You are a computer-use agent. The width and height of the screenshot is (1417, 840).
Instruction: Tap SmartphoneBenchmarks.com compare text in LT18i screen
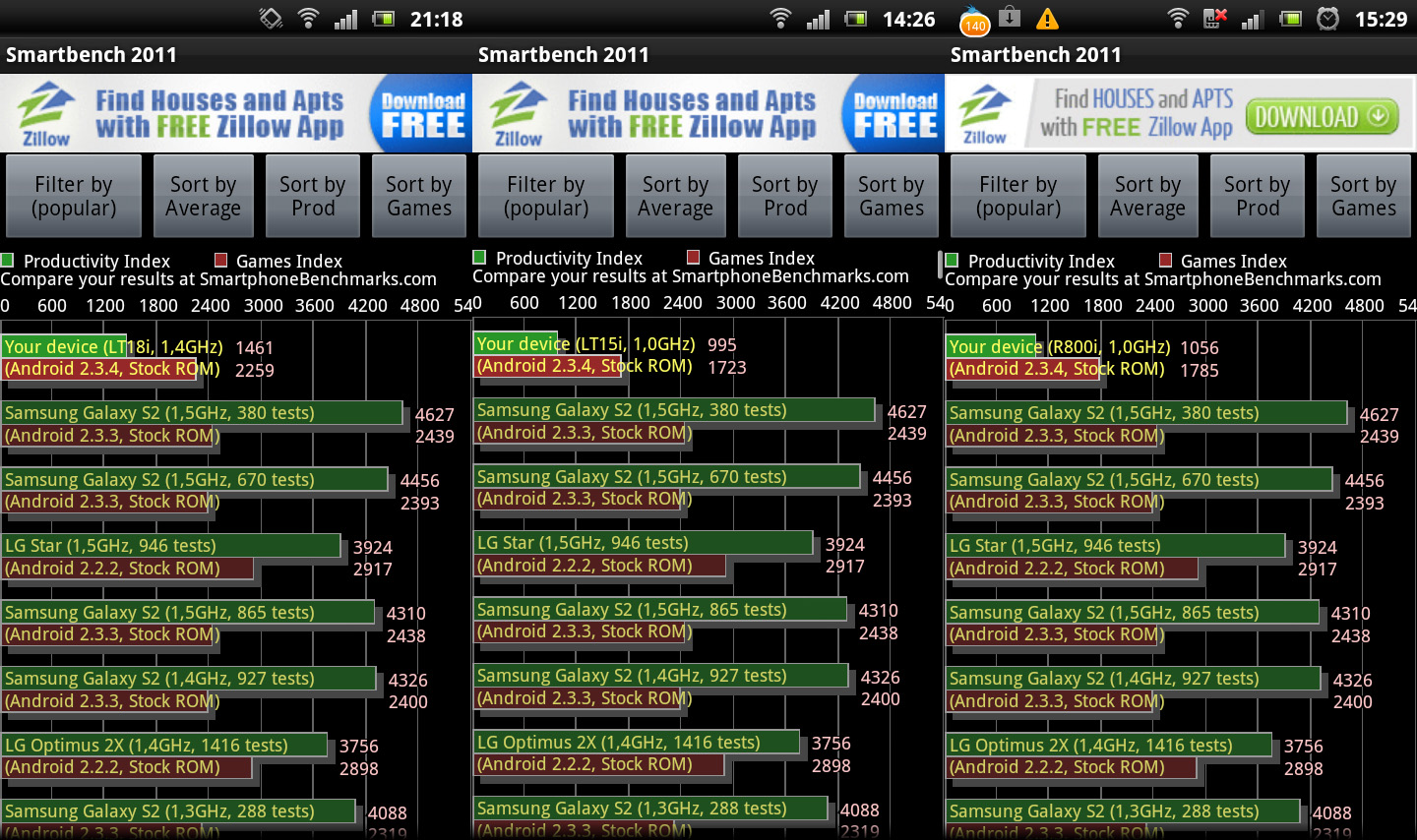pos(218,279)
